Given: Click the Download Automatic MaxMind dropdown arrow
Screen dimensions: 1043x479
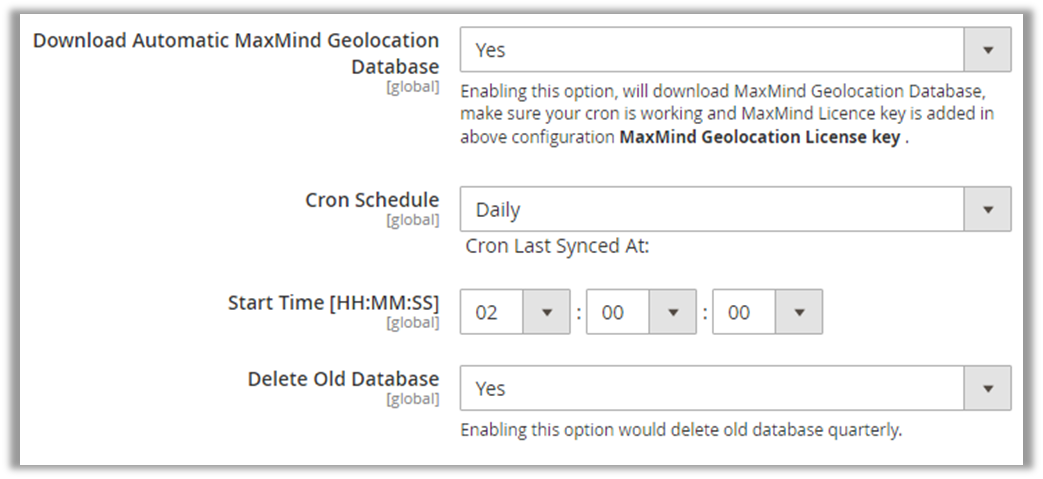Looking at the screenshot, I should 988,50.
